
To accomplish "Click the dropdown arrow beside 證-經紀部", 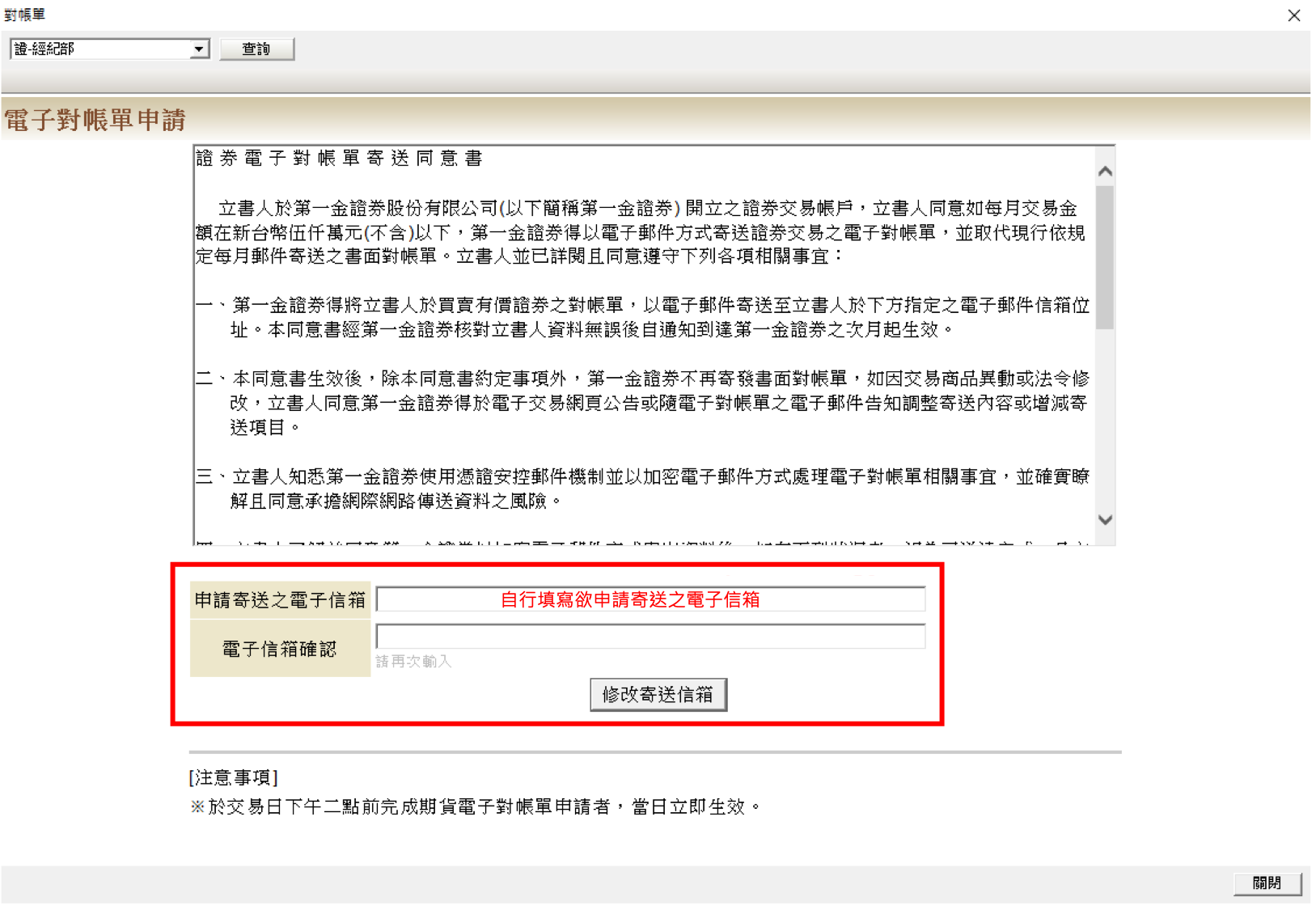I will tap(199, 49).
